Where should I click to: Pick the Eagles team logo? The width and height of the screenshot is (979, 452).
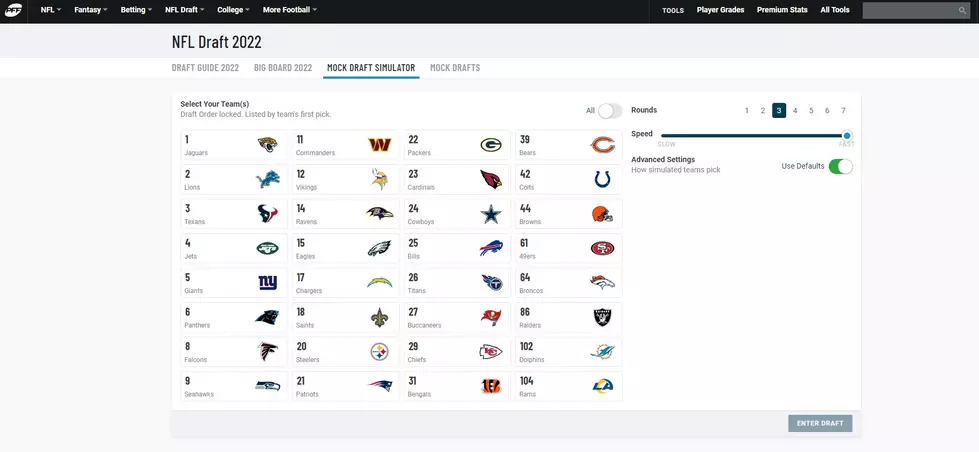click(x=379, y=248)
